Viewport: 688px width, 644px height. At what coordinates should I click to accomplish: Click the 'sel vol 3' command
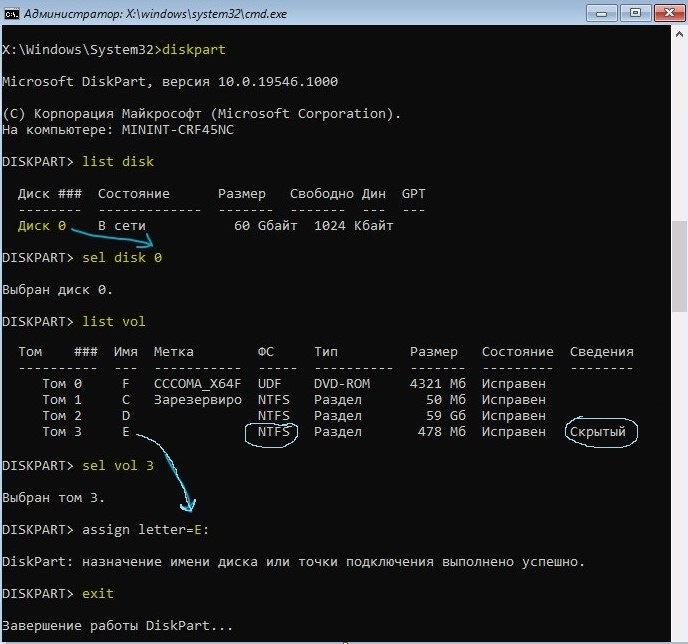[118, 465]
